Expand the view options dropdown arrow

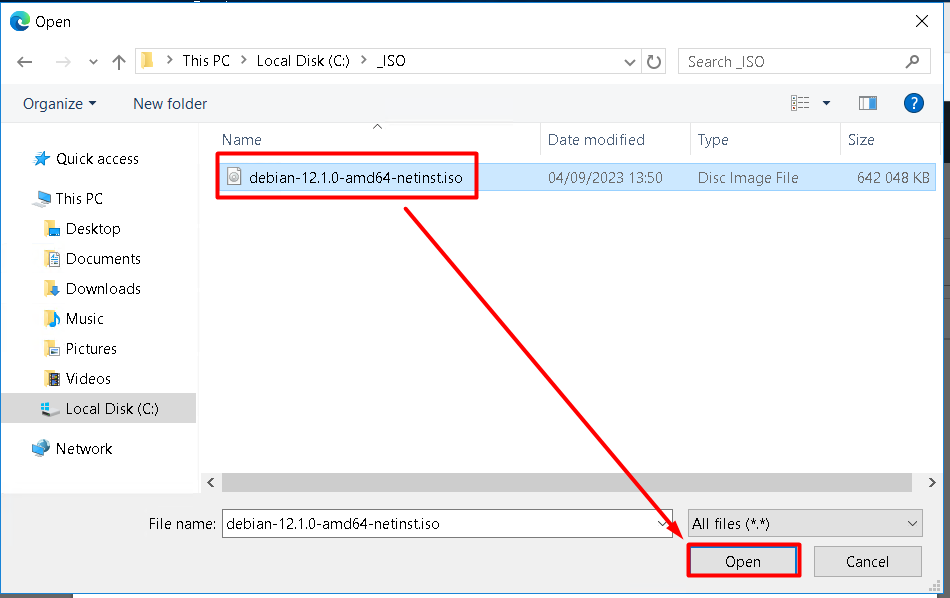pos(826,103)
